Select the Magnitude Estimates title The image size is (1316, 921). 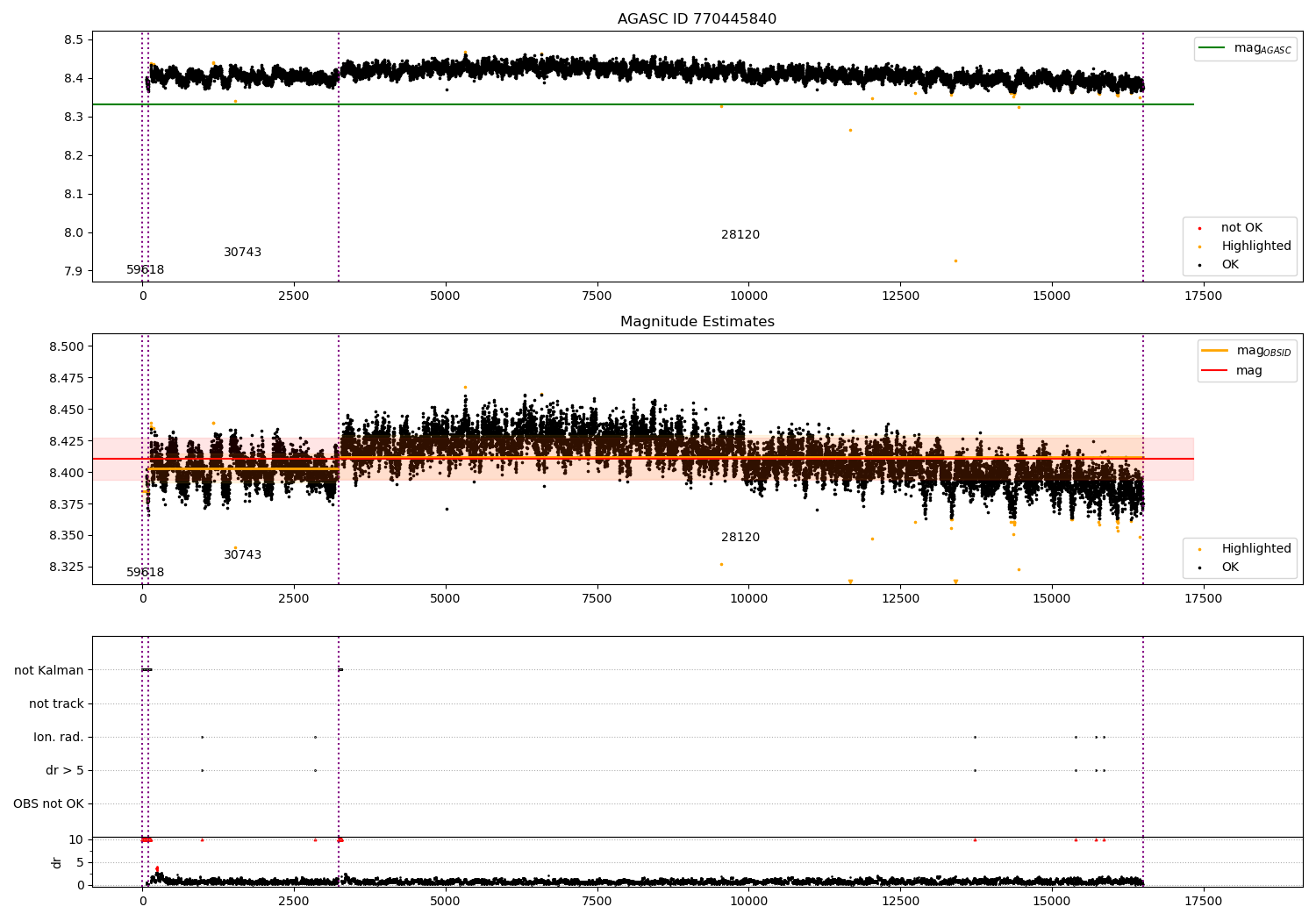[x=697, y=322]
